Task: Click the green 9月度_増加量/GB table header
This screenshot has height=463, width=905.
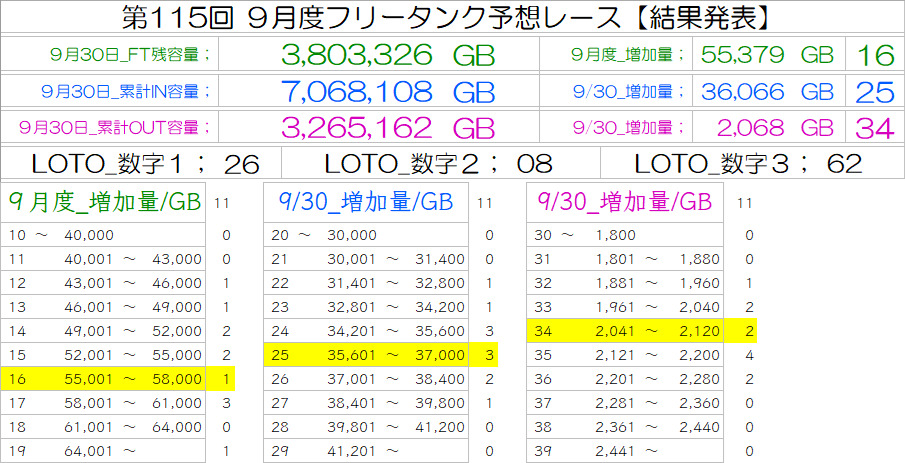Action: 104,203
